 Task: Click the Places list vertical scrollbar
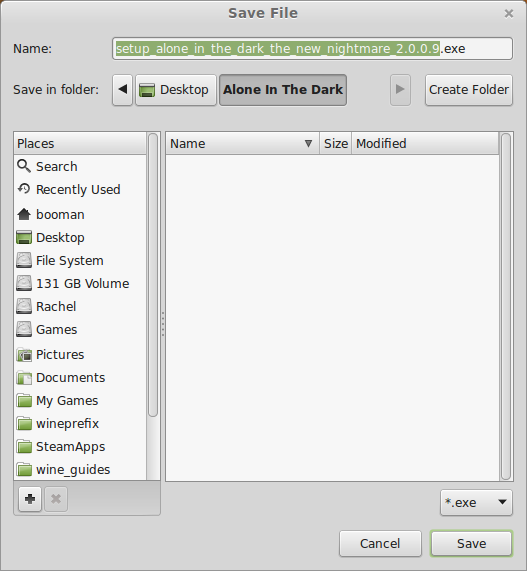(153, 275)
